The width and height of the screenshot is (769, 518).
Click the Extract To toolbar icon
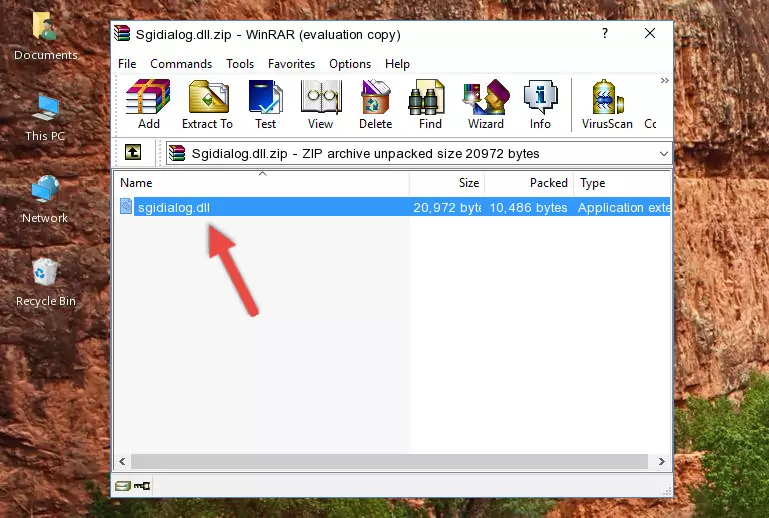click(x=207, y=104)
